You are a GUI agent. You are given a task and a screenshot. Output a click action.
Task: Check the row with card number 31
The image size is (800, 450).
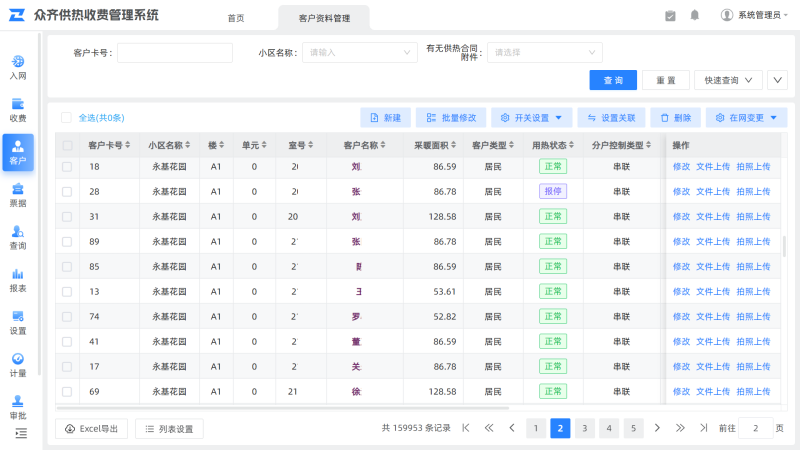(67, 217)
